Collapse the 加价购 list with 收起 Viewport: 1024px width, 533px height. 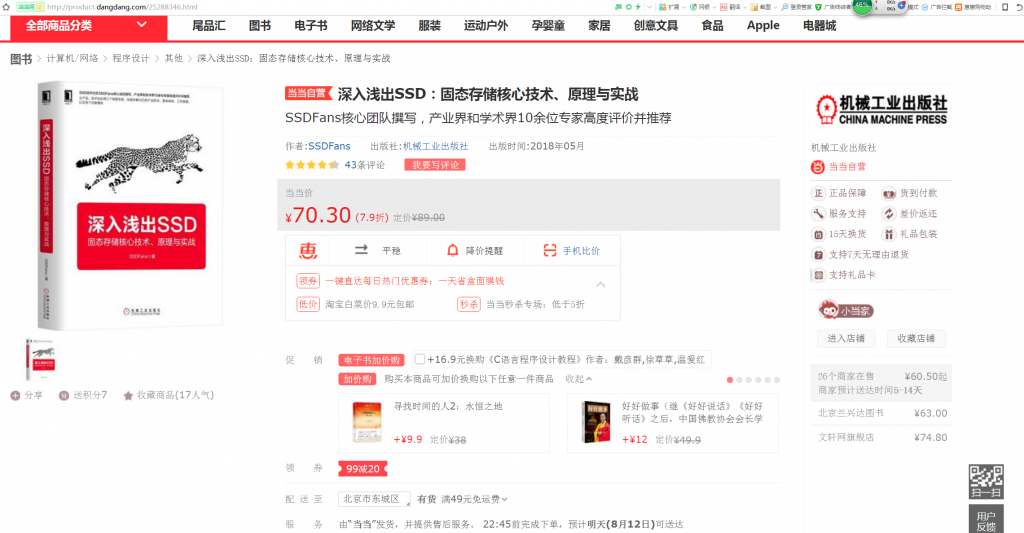(579, 379)
